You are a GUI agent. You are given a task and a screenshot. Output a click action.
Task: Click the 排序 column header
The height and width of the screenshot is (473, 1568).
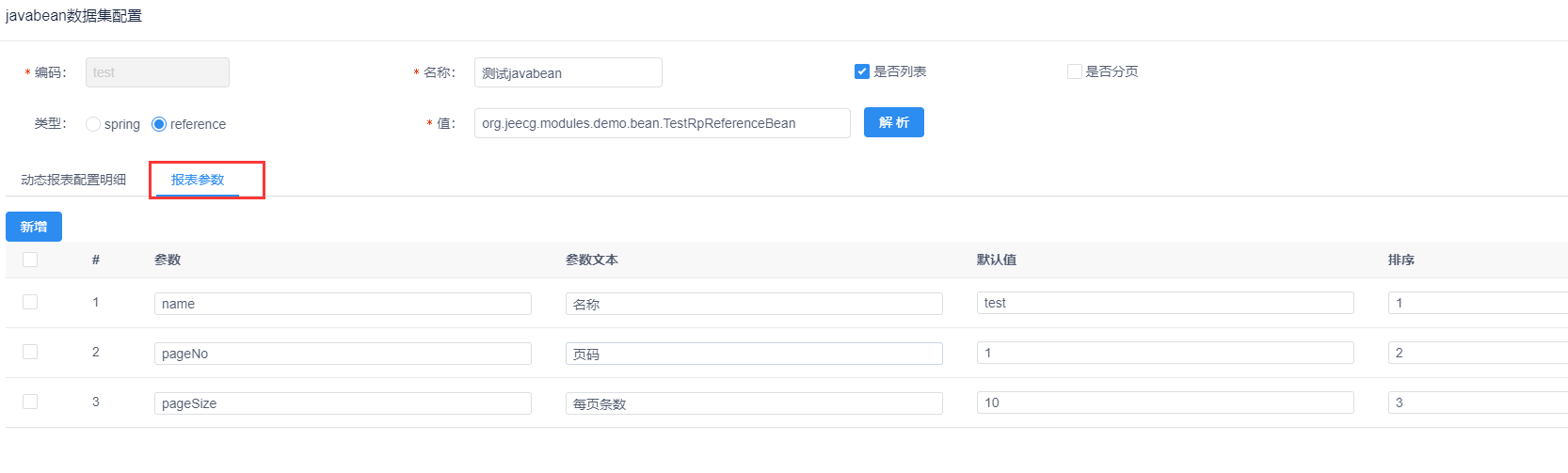pyautogui.click(x=1401, y=260)
